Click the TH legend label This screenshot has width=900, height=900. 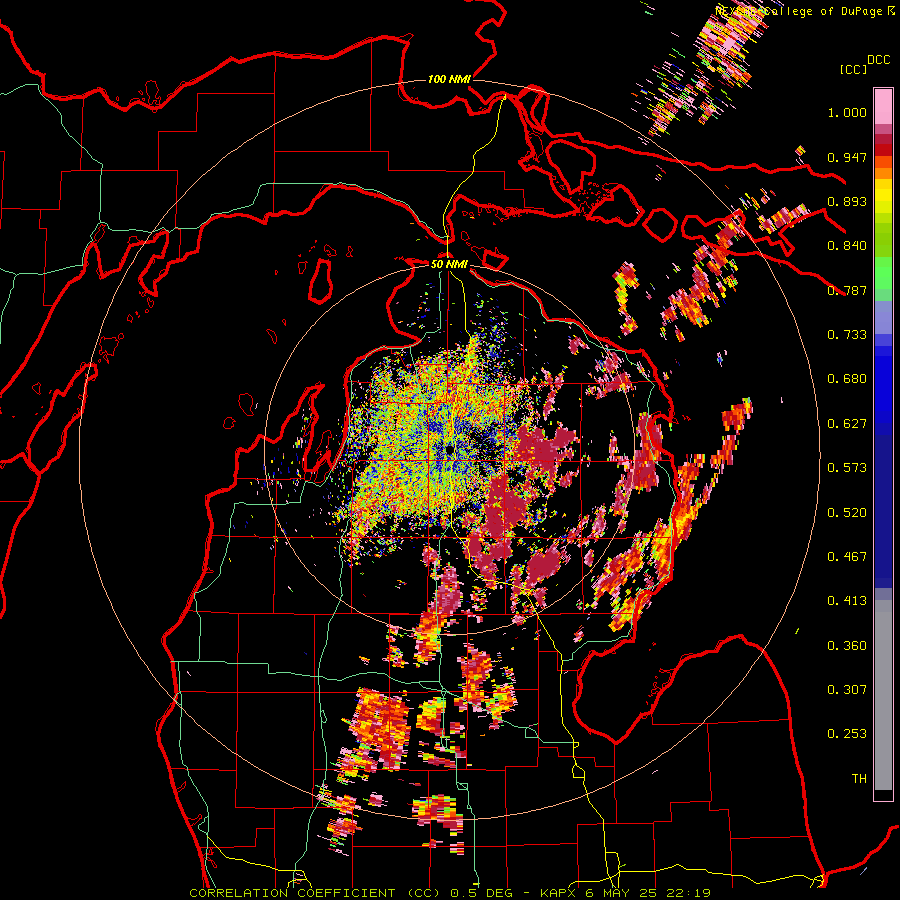[x=859, y=779]
